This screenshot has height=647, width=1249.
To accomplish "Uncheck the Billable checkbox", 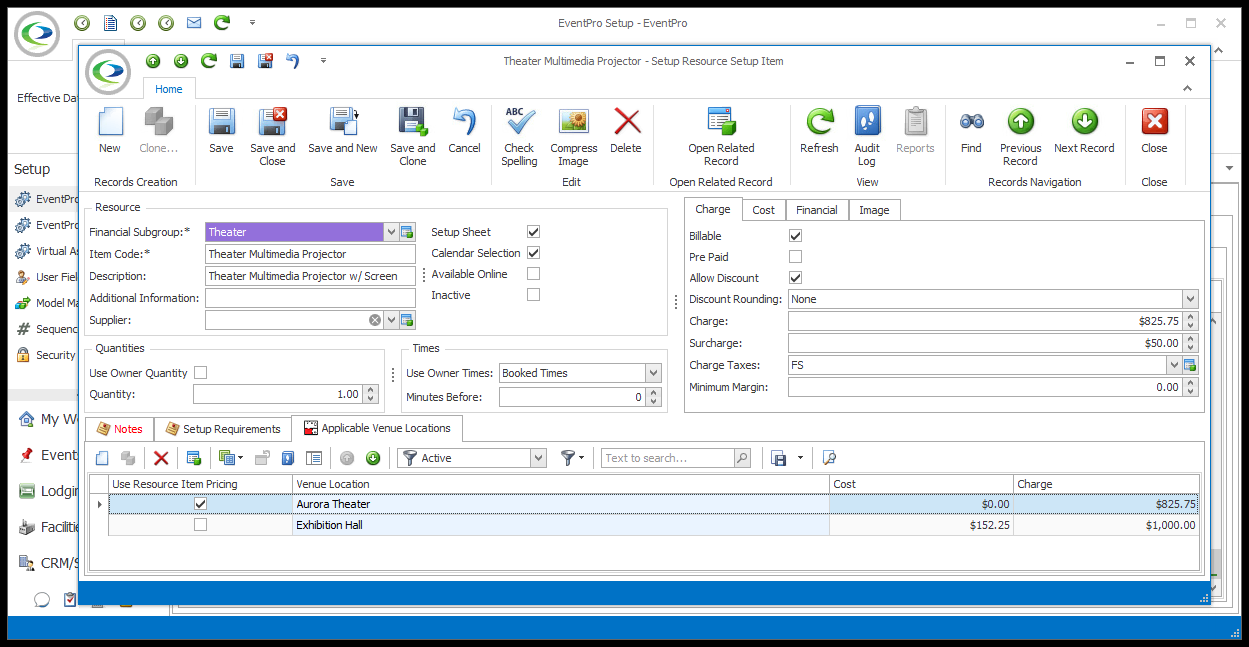I will click(x=796, y=236).
